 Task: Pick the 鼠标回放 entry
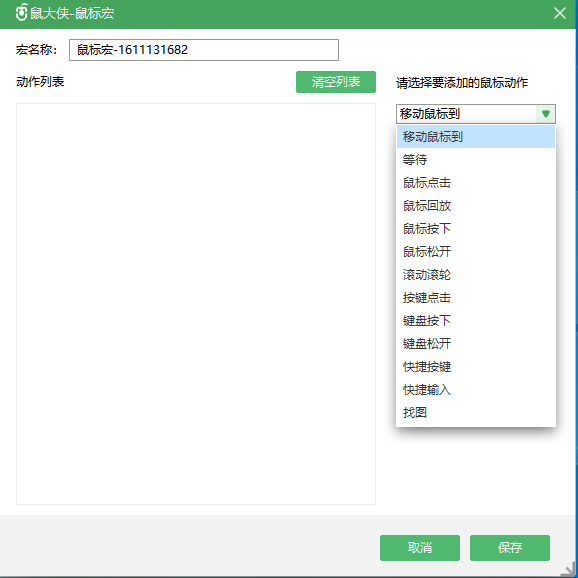coord(476,206)
